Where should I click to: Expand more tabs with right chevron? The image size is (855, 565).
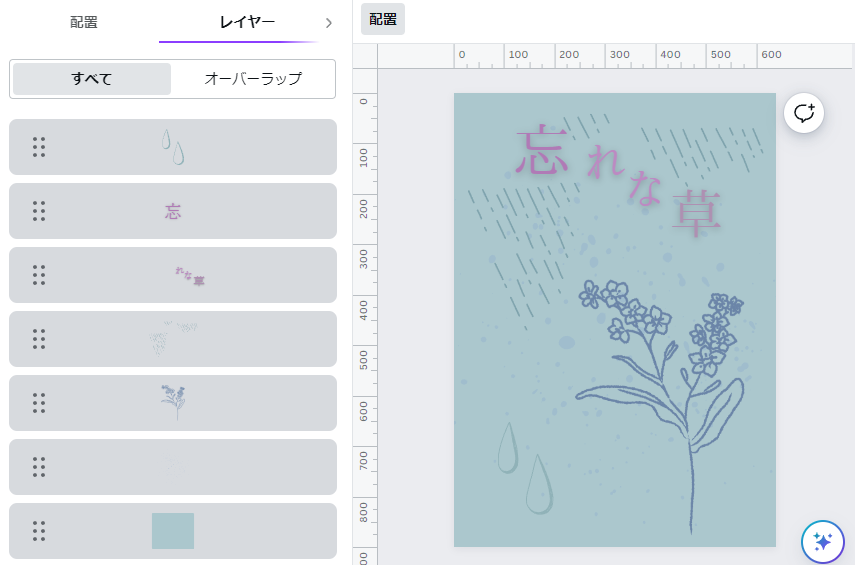coord(328,22)
